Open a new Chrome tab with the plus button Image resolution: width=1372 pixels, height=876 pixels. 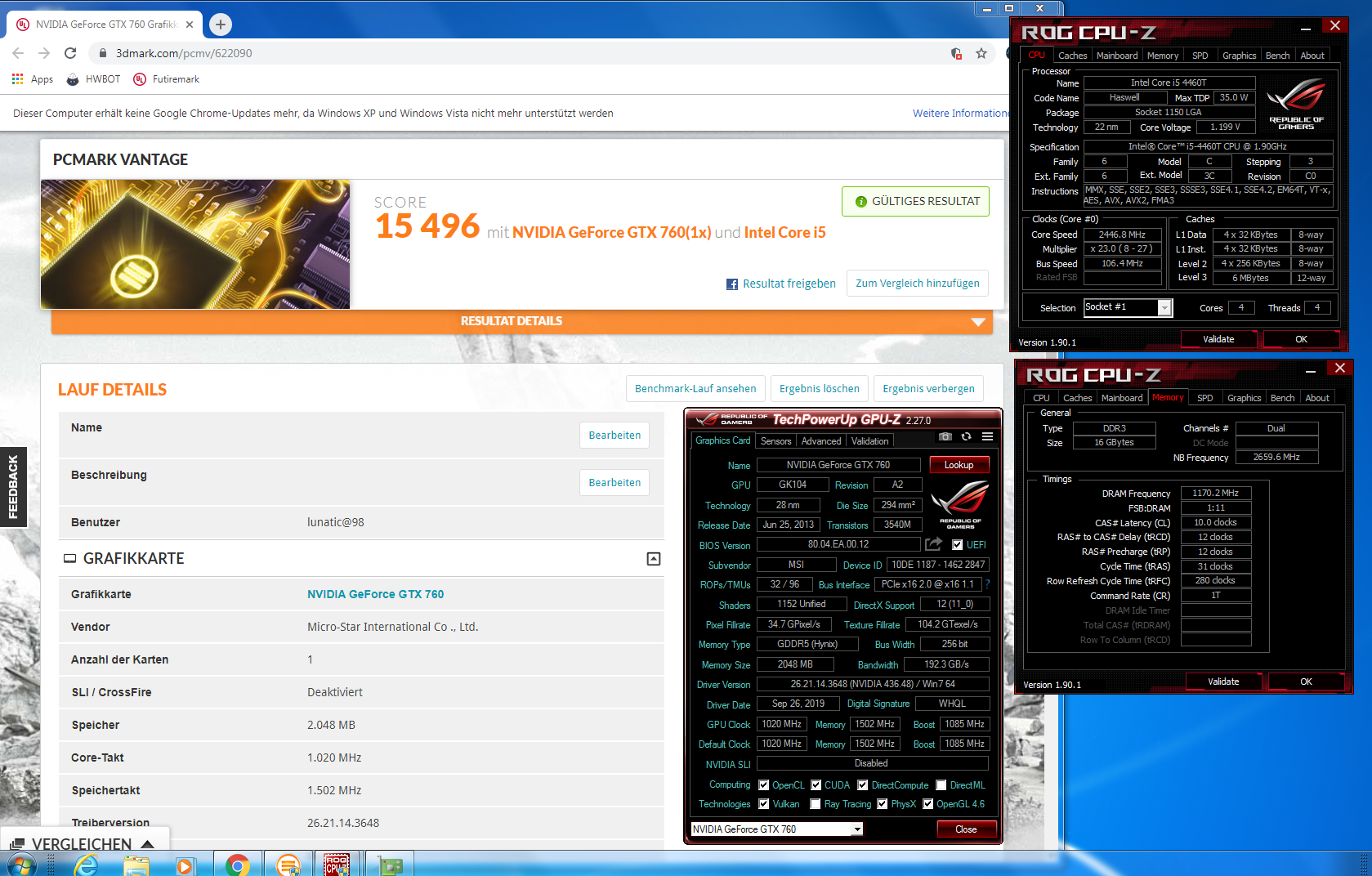coord(221,25)
